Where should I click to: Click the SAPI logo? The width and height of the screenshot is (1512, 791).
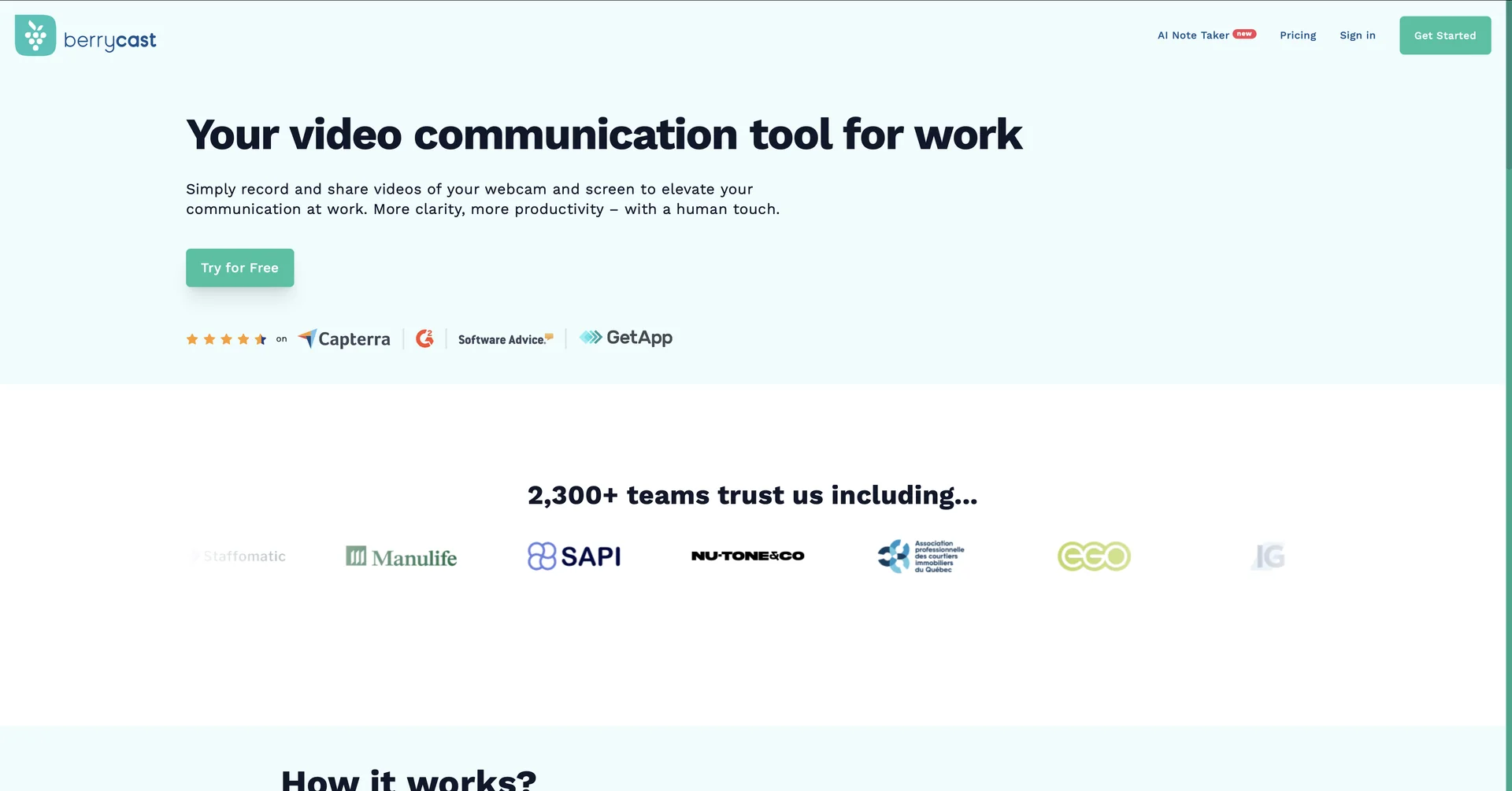point(574,556)
